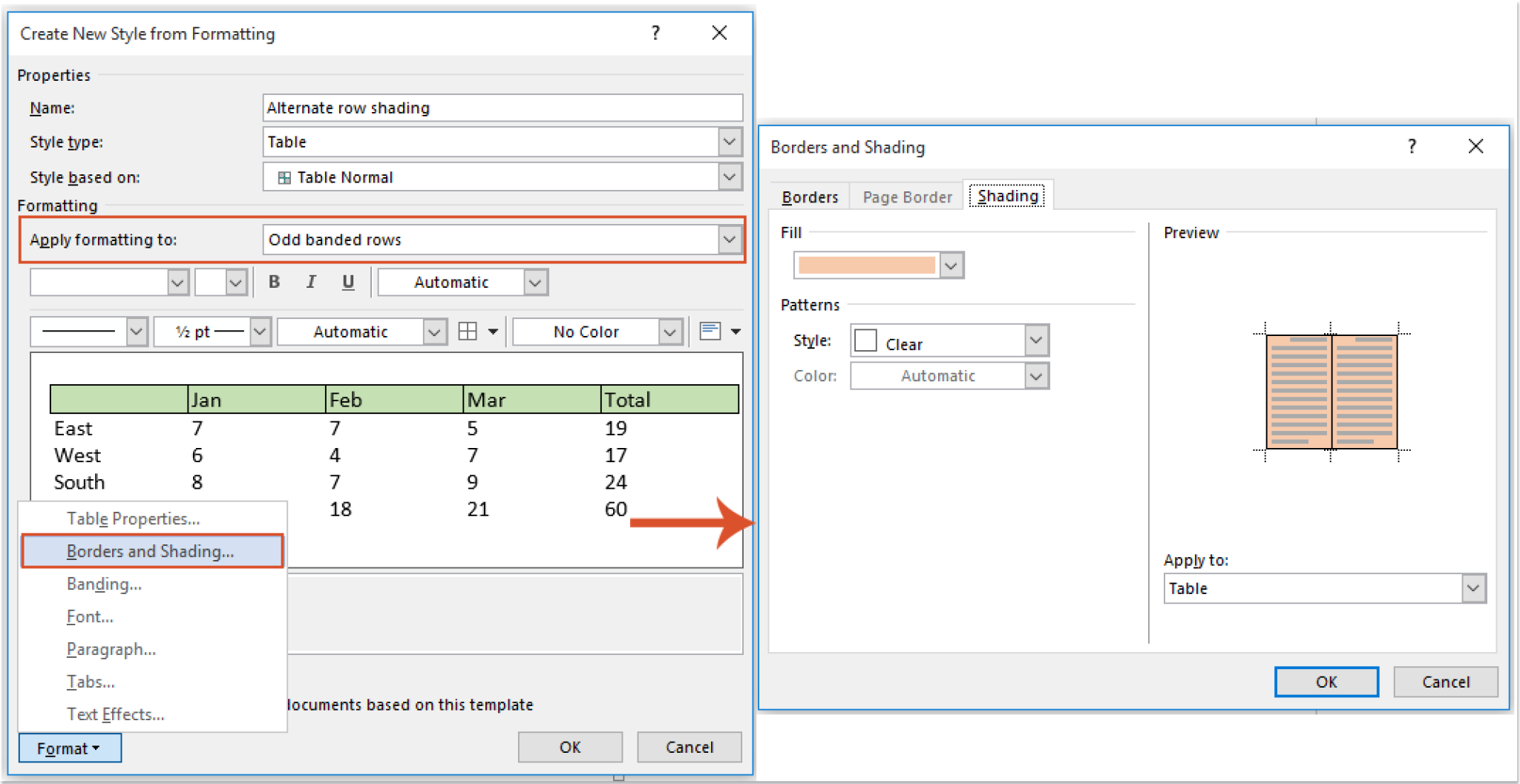
Task: Toggle the Bold formatting icon
Action: (274, 282)
